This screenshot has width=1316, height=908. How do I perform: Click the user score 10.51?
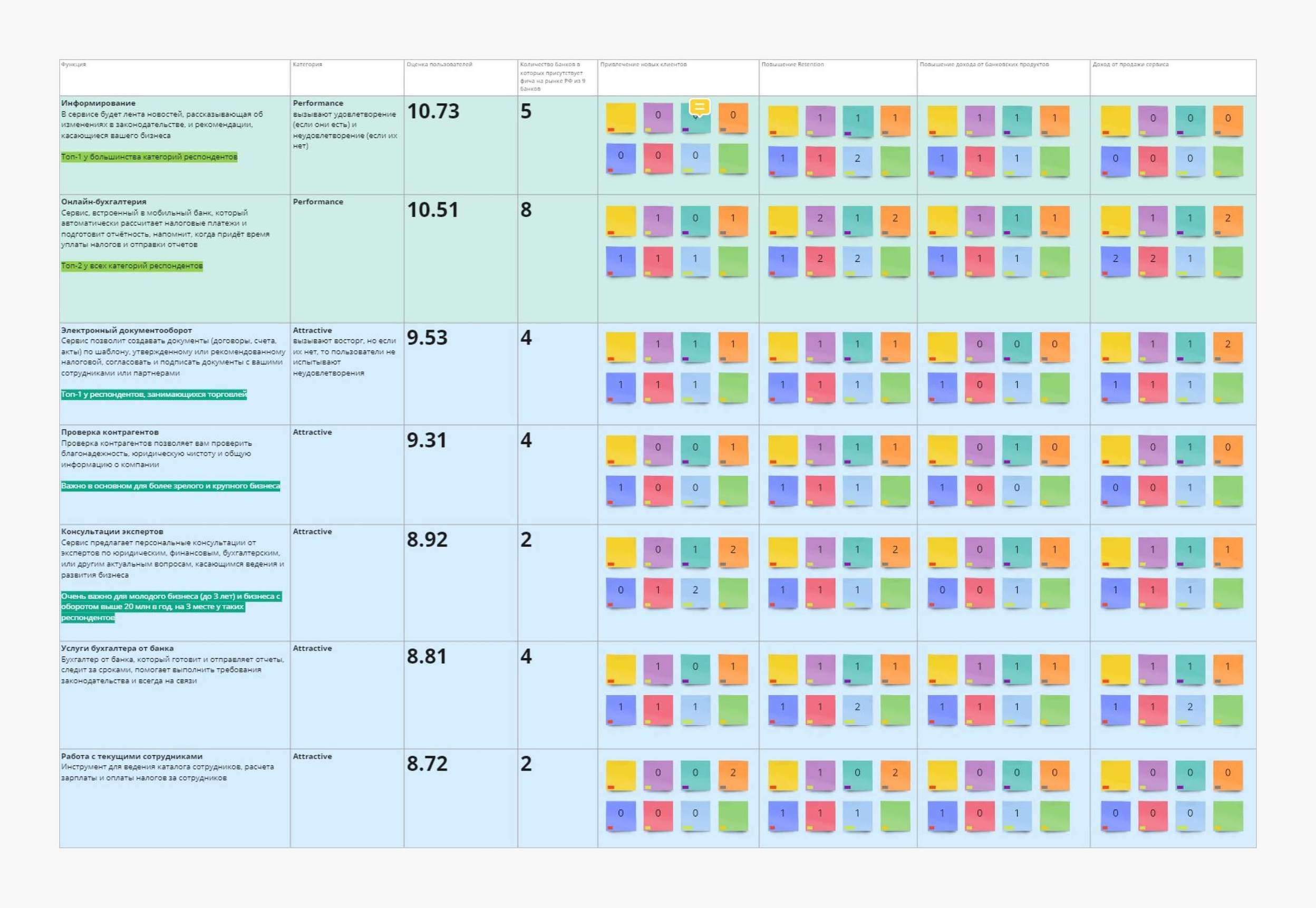(432, 209)
